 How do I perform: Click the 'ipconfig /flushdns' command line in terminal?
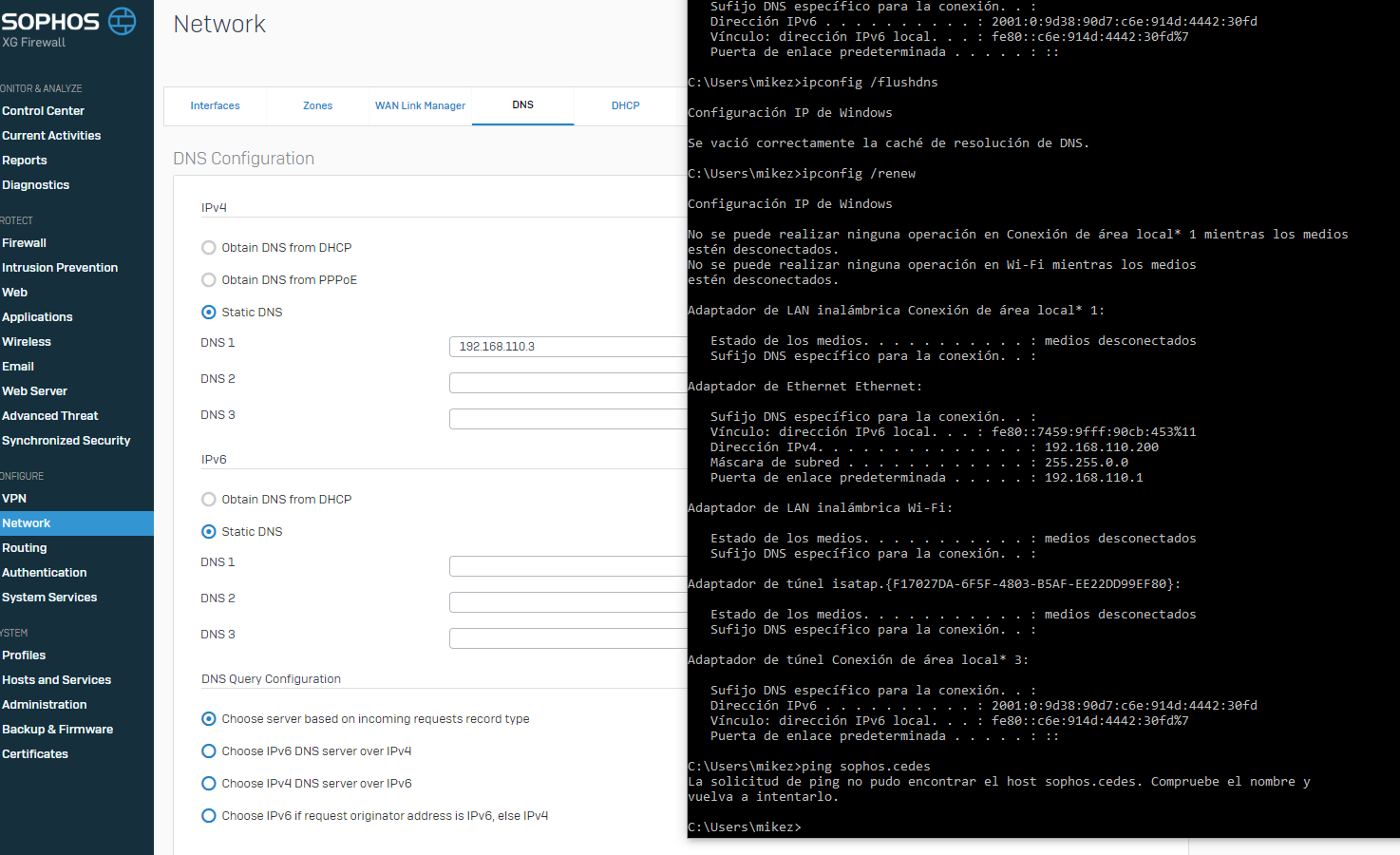[870, 83]
